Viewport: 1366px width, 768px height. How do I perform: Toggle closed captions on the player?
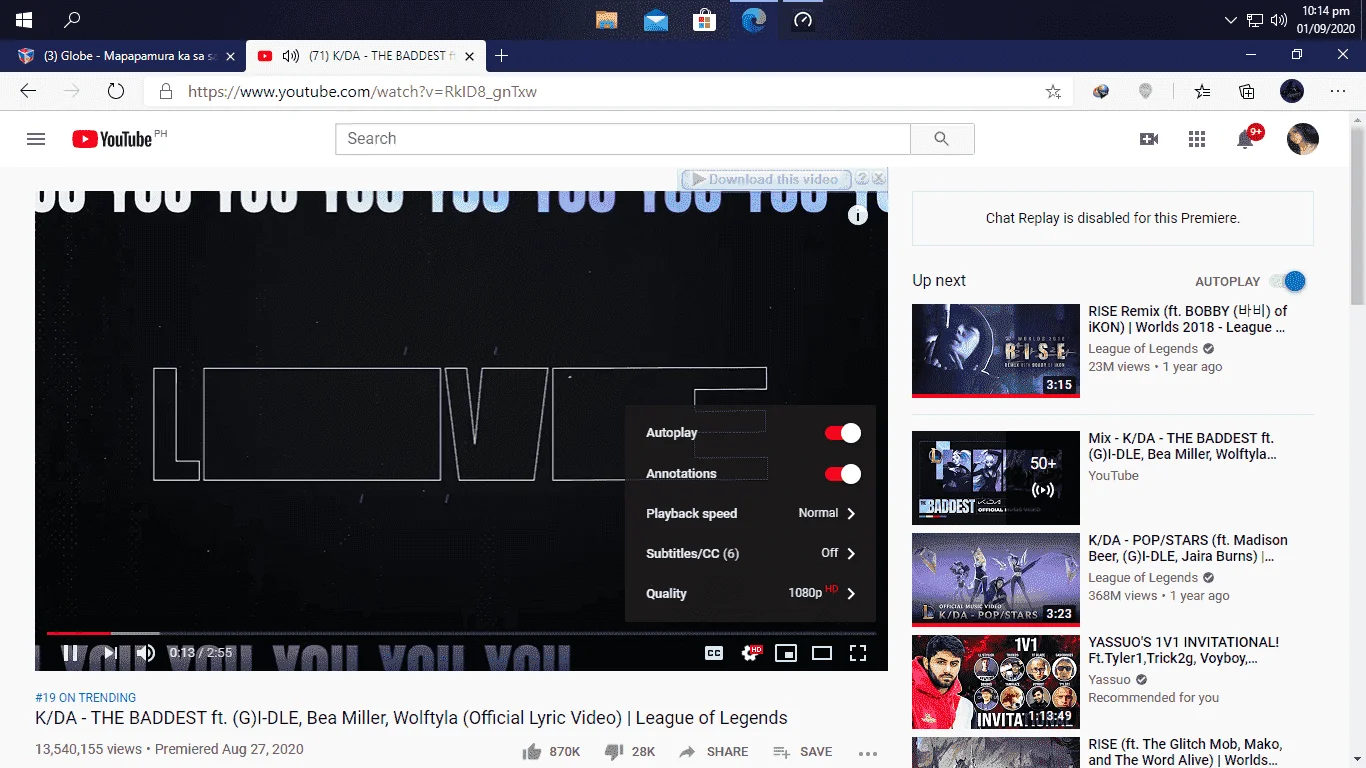[714, 653]
